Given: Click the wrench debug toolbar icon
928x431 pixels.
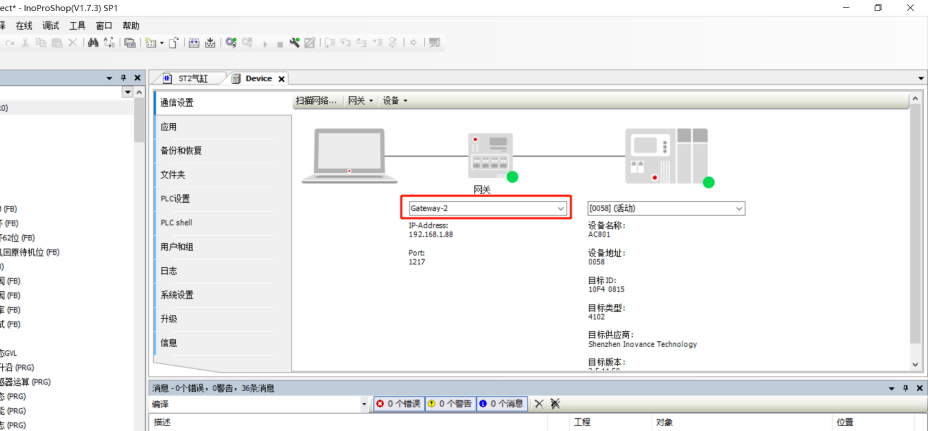Looking at the screenshot, I should (295, 43).
